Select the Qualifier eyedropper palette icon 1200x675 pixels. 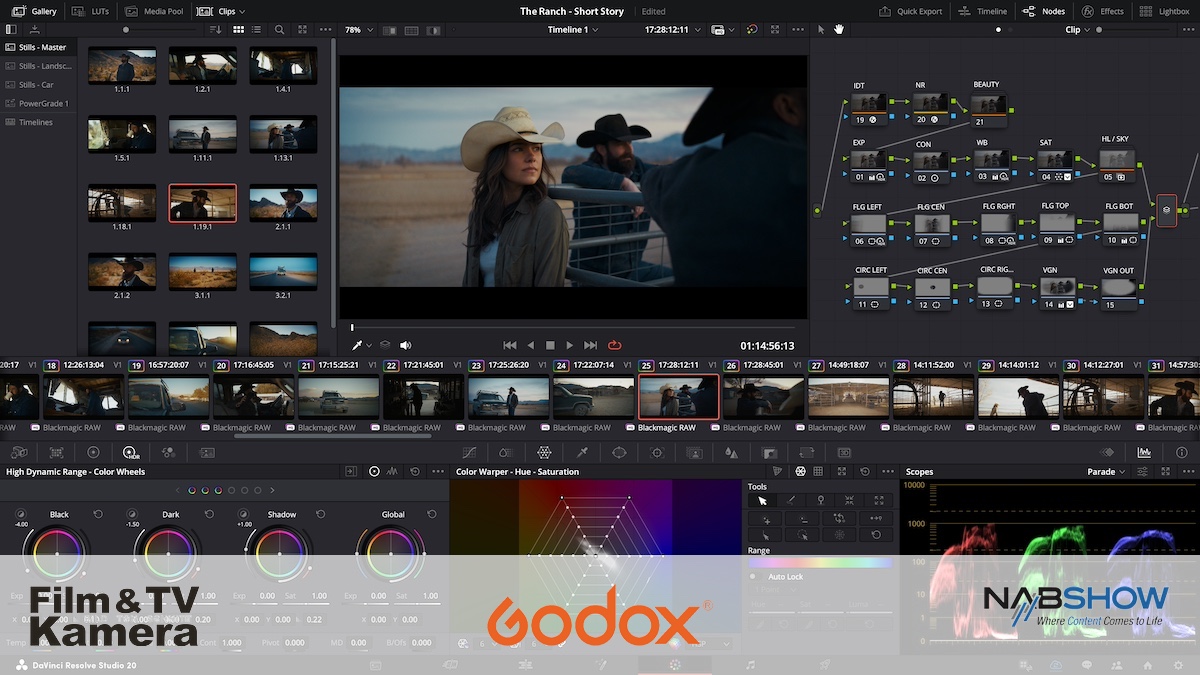coord(582,453)
